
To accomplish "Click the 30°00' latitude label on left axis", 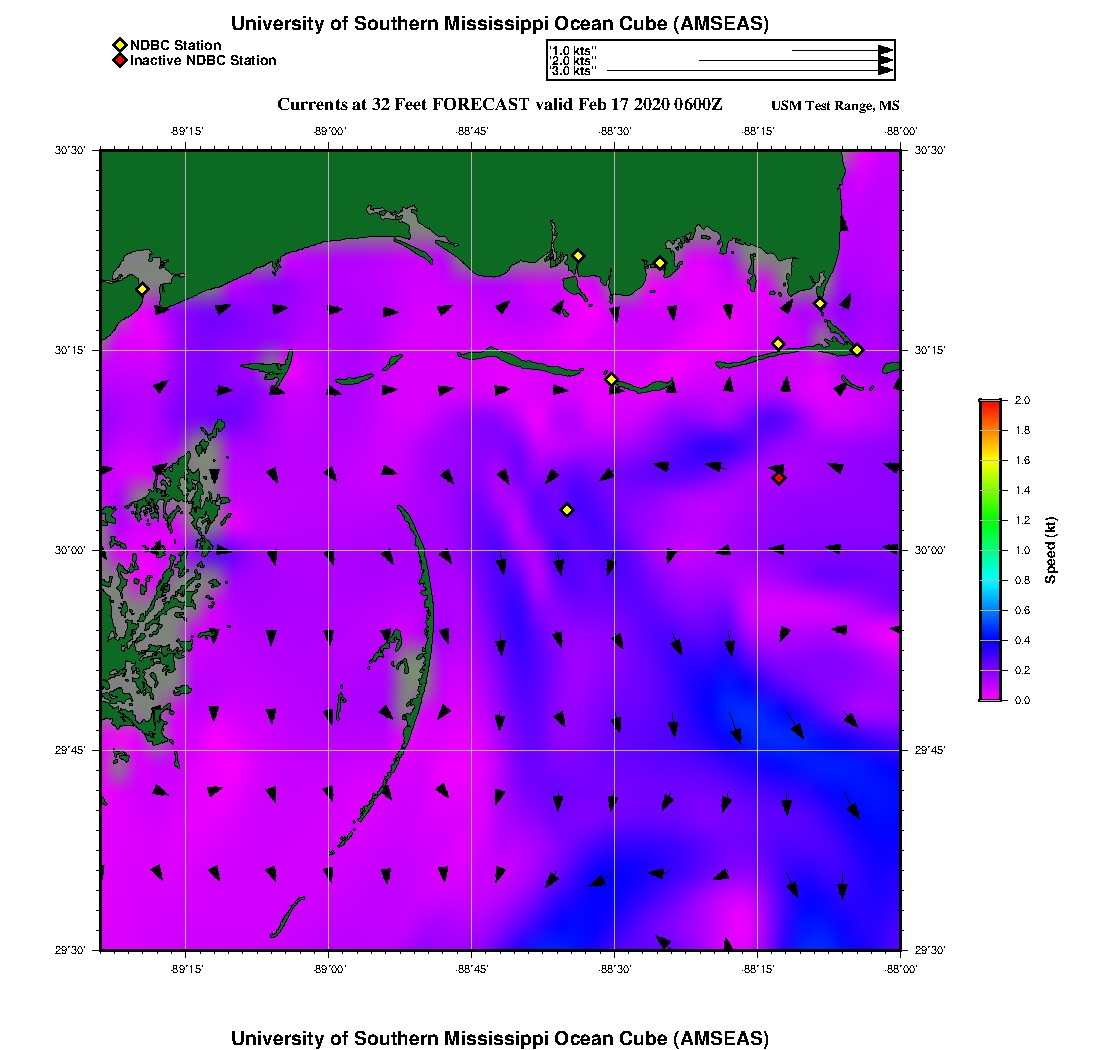I will (x=76, y=550).
